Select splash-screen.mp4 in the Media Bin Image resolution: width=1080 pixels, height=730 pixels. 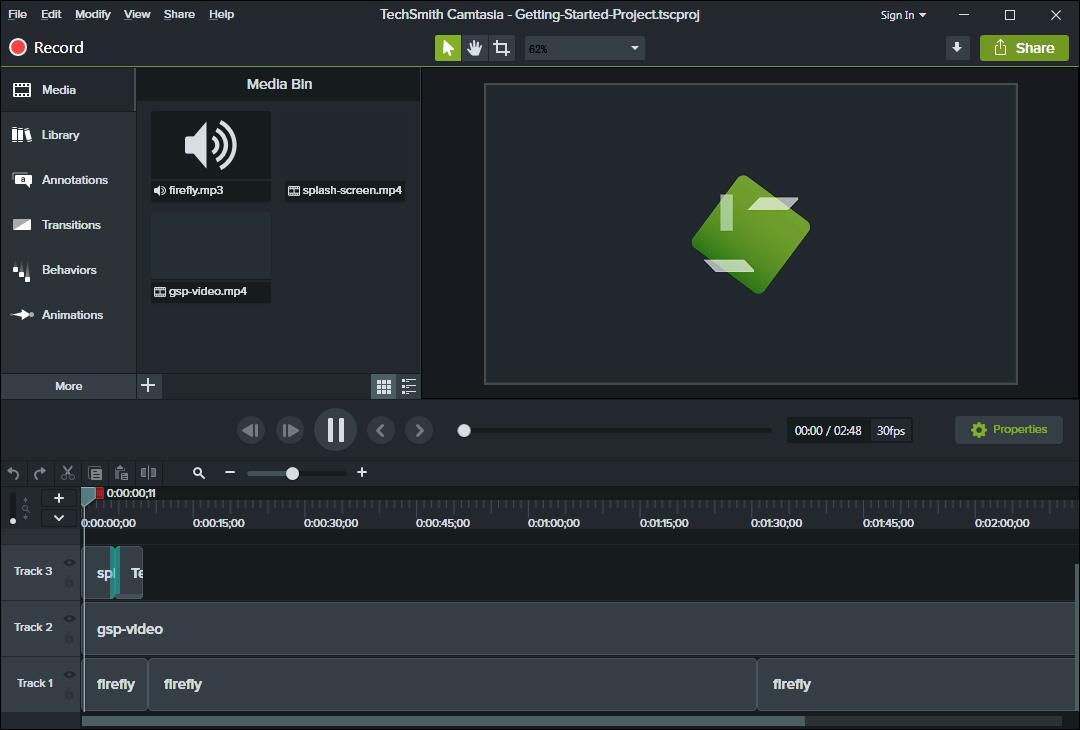[x=345, y=156]
